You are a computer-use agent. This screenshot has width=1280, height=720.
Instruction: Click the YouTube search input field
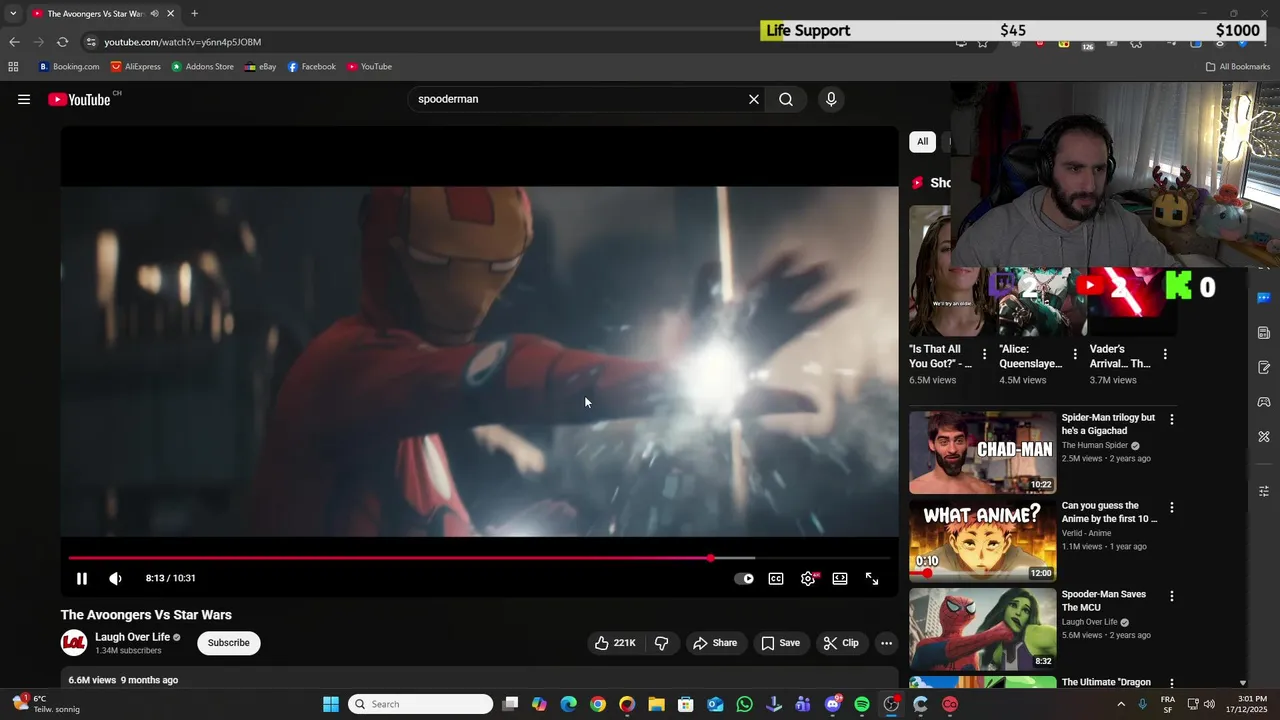click(580, 99)
